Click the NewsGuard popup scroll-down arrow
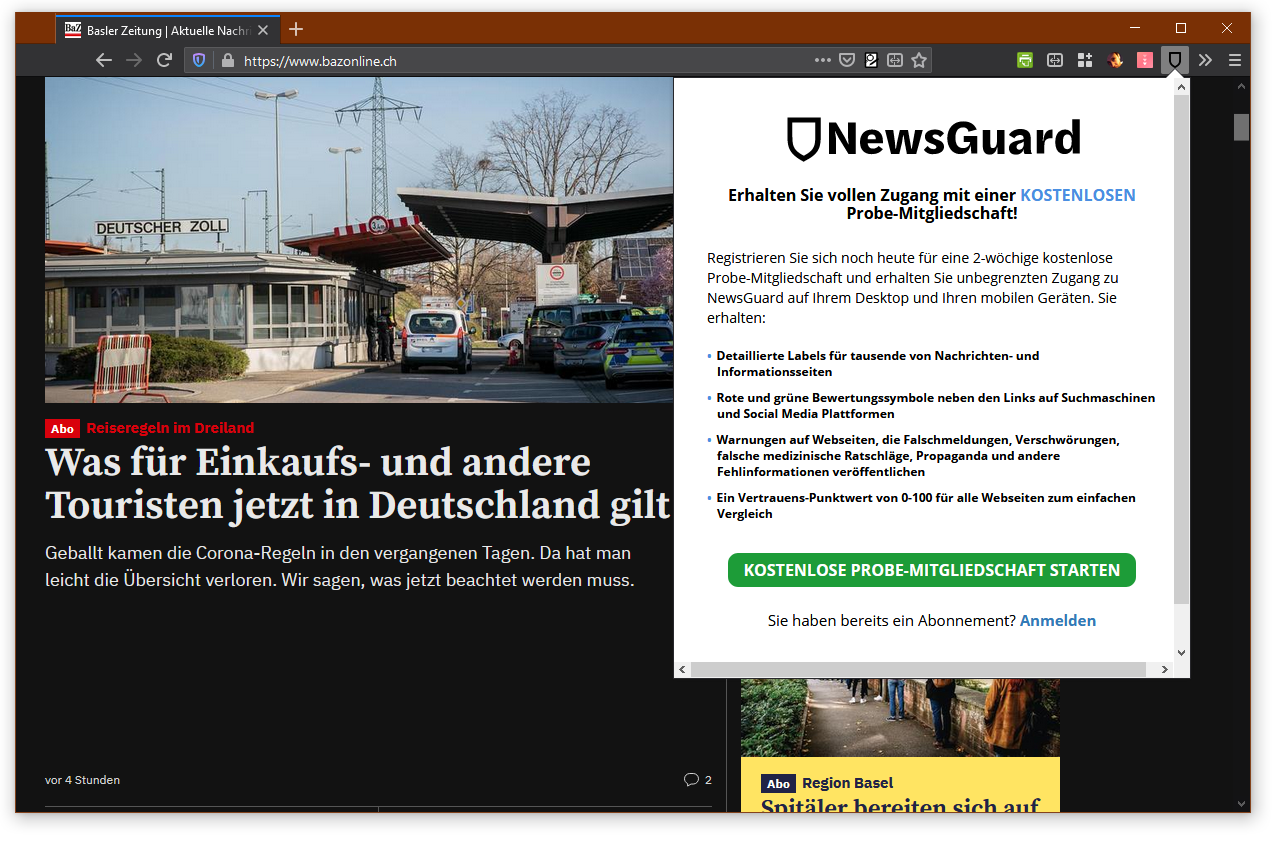Screen dimensions: 1279x845 tap(1181, 652)
